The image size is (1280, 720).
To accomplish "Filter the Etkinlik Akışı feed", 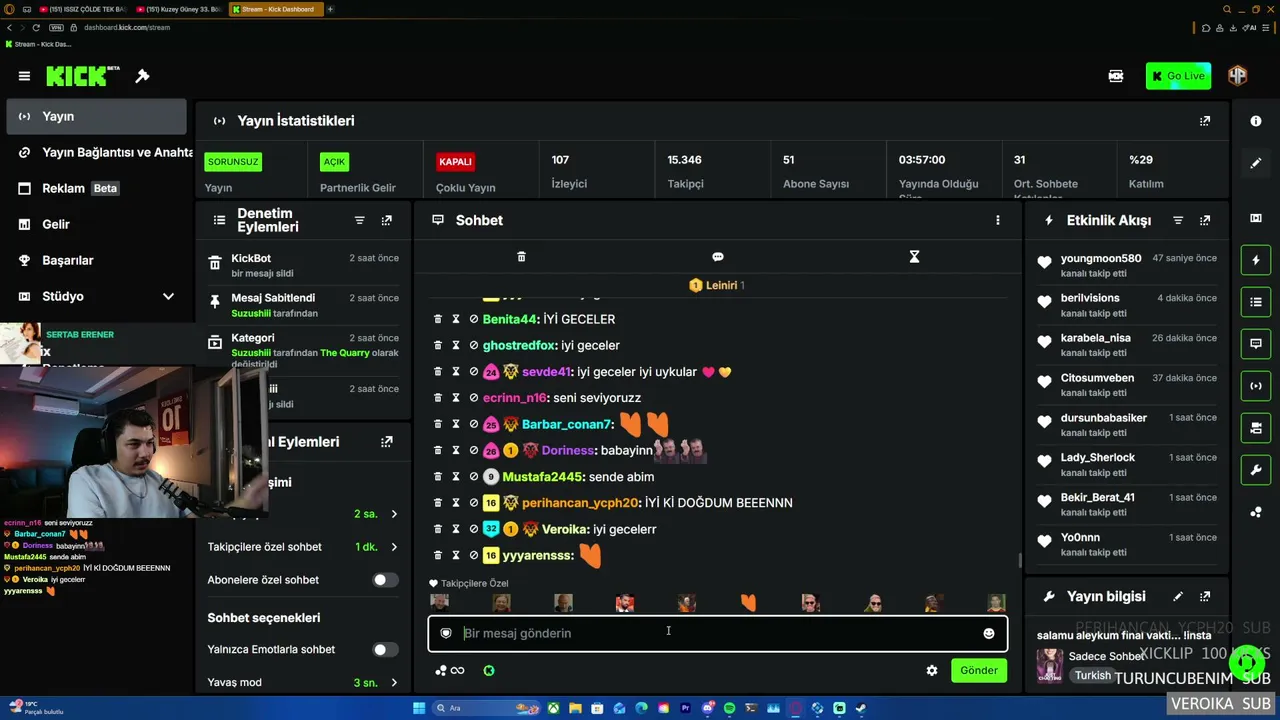I will click(1178, 220).
